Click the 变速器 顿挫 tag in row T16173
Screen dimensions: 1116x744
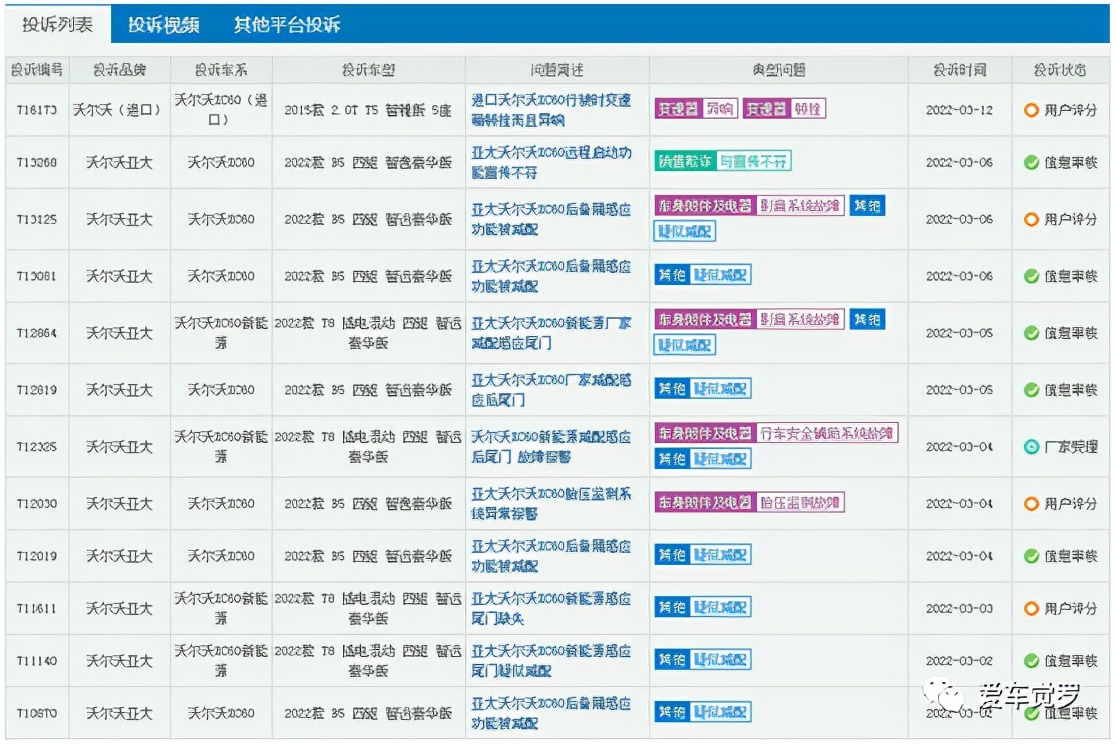[x=784, y=109]
